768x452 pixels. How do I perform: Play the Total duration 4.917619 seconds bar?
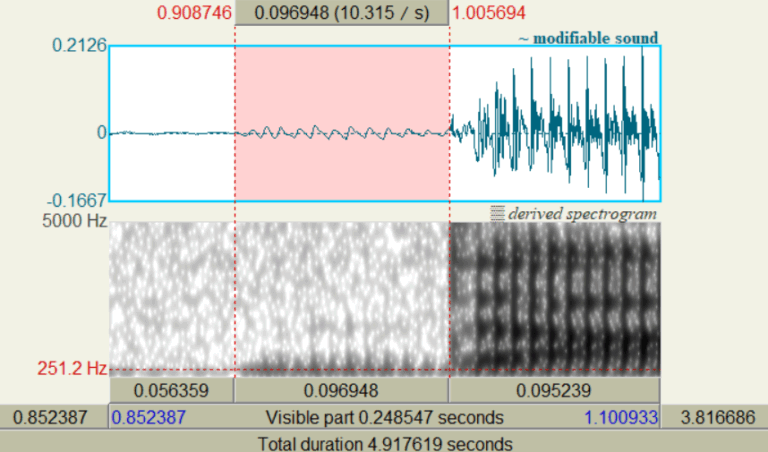tap(384, 442)
